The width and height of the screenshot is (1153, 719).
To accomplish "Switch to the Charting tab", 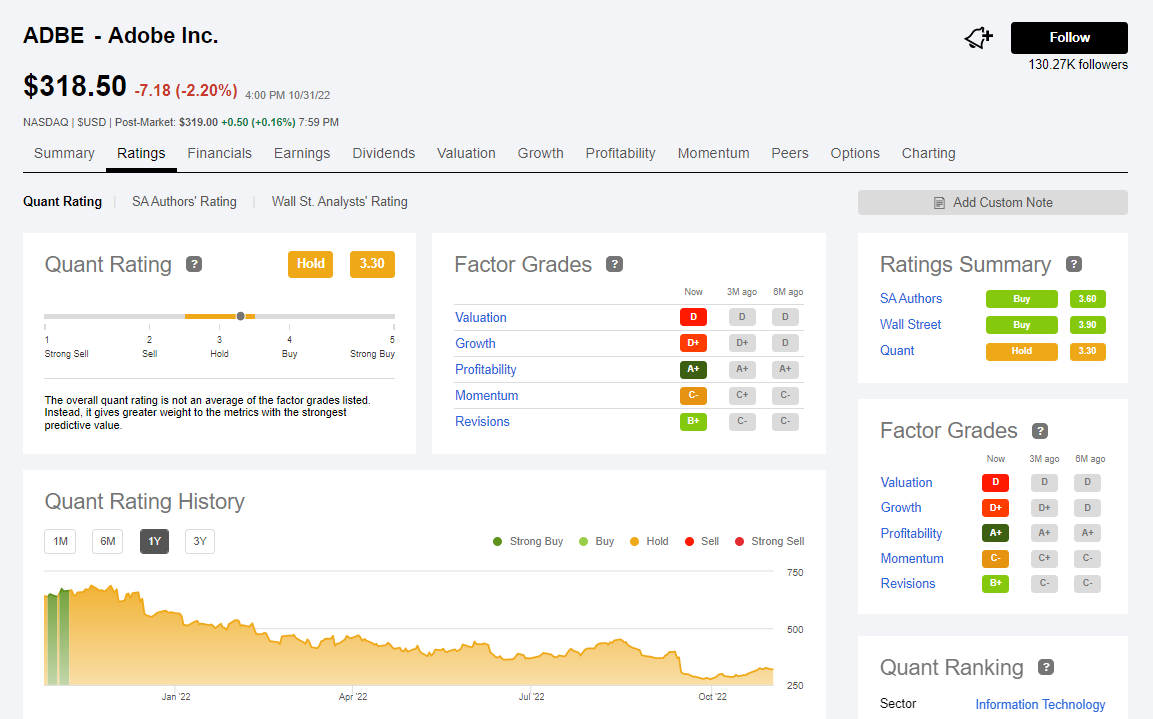I will pyautogui.click(x=929, y=153).
